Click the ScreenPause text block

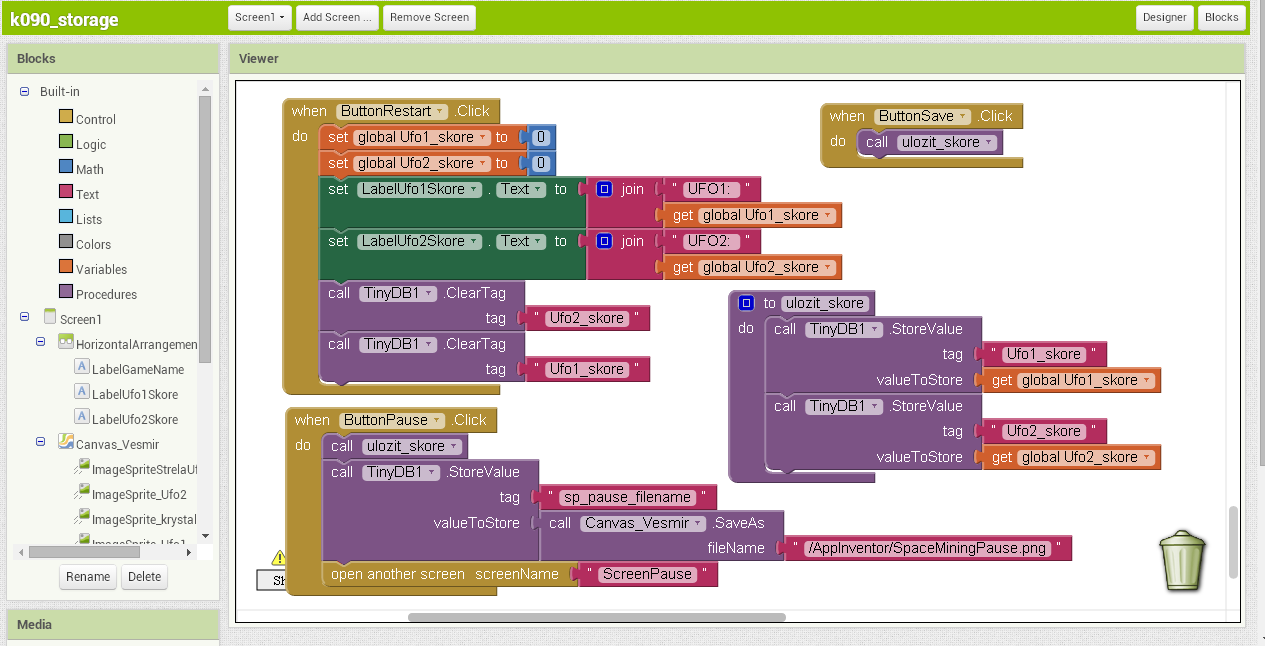647,574
